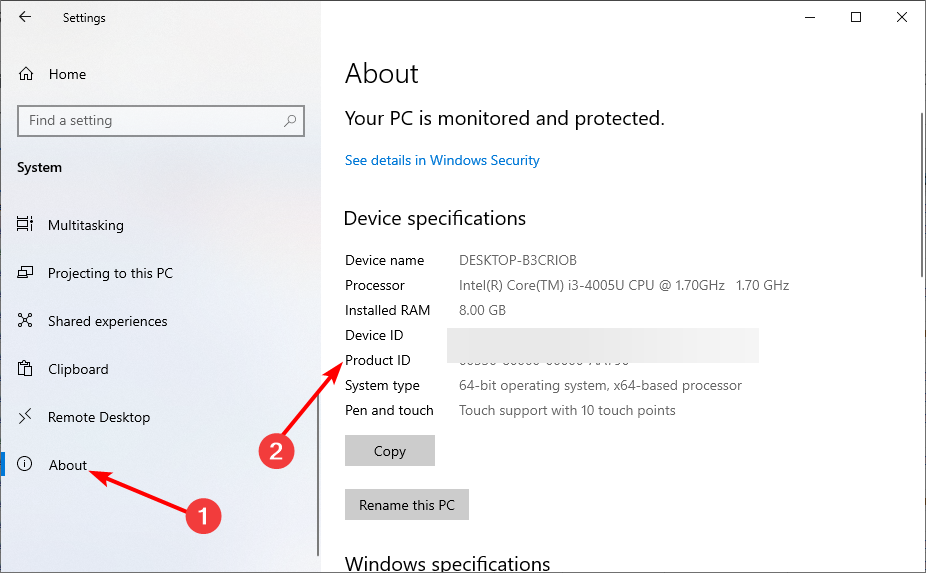926x573 pixels.
Task: Click the Remote Desktop icon
Action: click(26, 417)
